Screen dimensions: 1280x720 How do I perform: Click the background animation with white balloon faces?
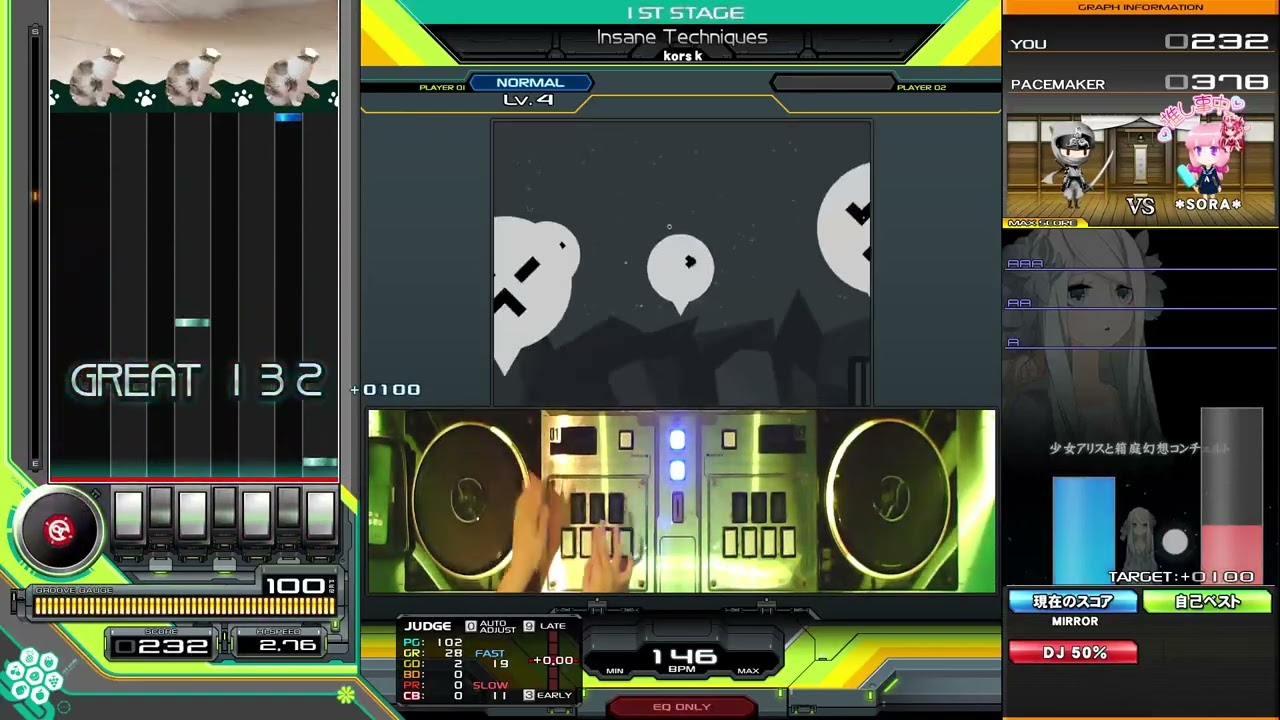(x=681, y=263)
